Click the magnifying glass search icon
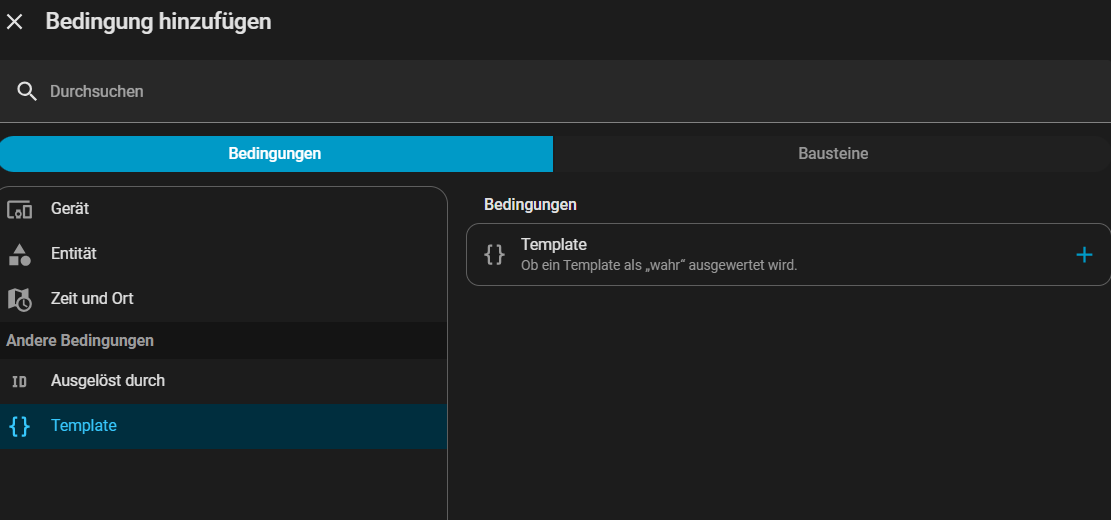 [x=27, y=92]
